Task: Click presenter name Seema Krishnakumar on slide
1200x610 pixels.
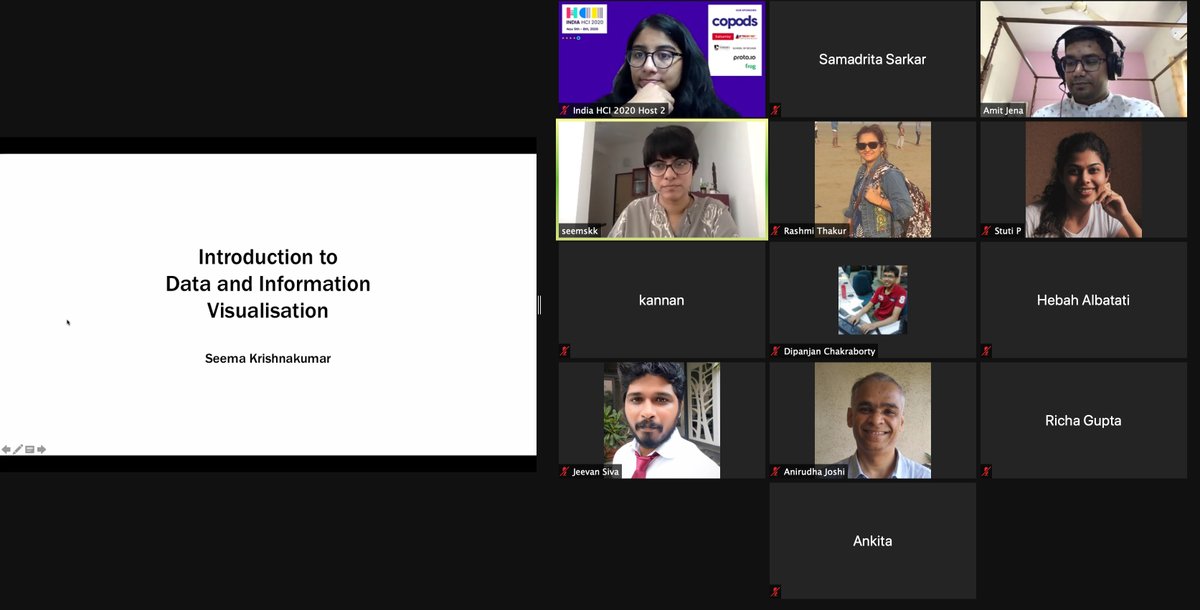Action: pos(268,358)
